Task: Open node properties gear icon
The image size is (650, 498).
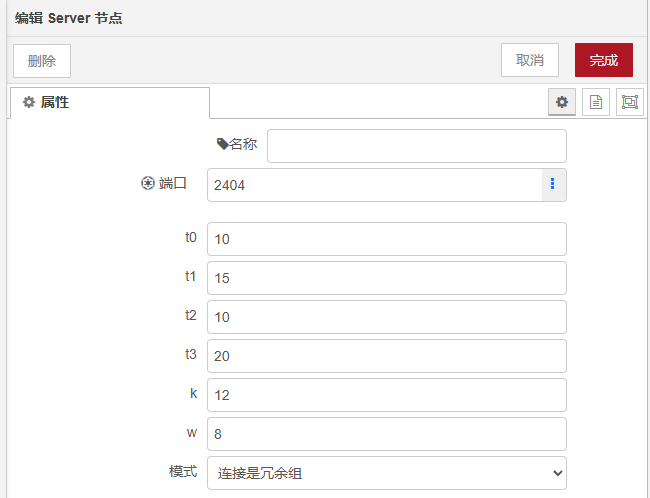Action: (x=562, y=102)
